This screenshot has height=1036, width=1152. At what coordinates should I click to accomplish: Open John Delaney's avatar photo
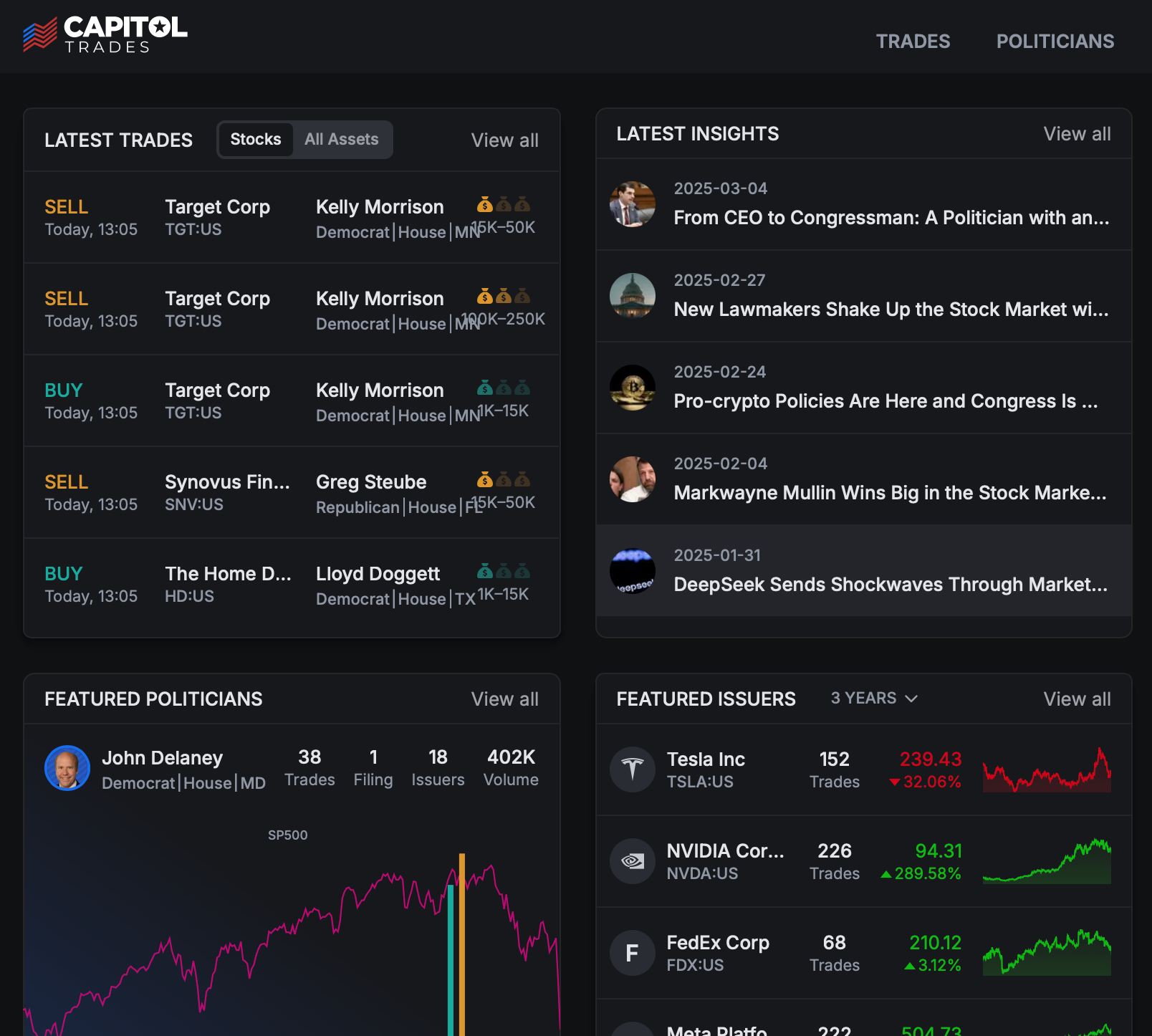click(67, 768)
